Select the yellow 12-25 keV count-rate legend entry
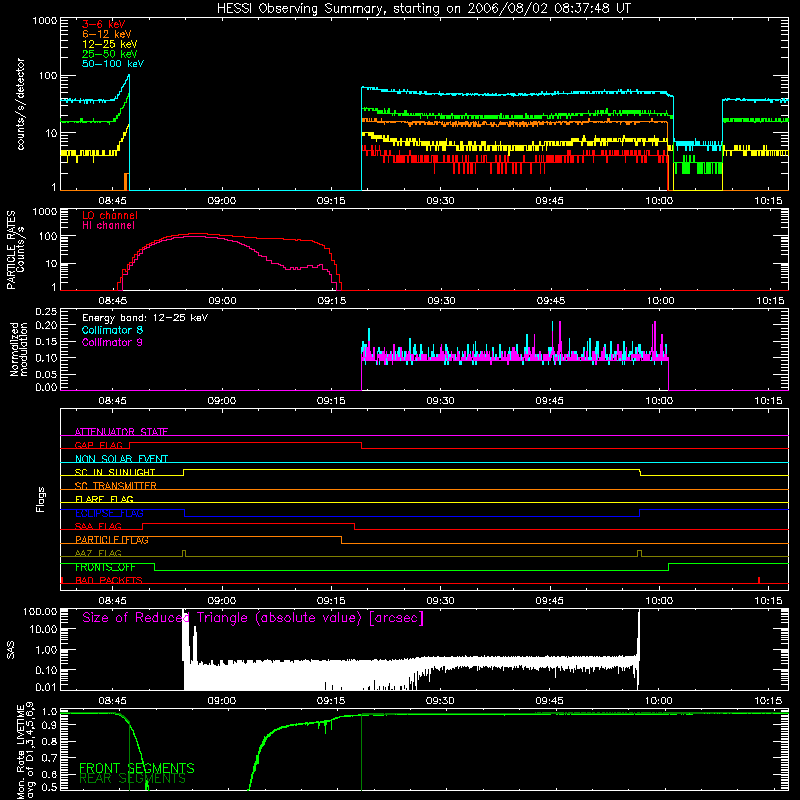800x800 pixels. pyautogui.click(x=110, y=44)
